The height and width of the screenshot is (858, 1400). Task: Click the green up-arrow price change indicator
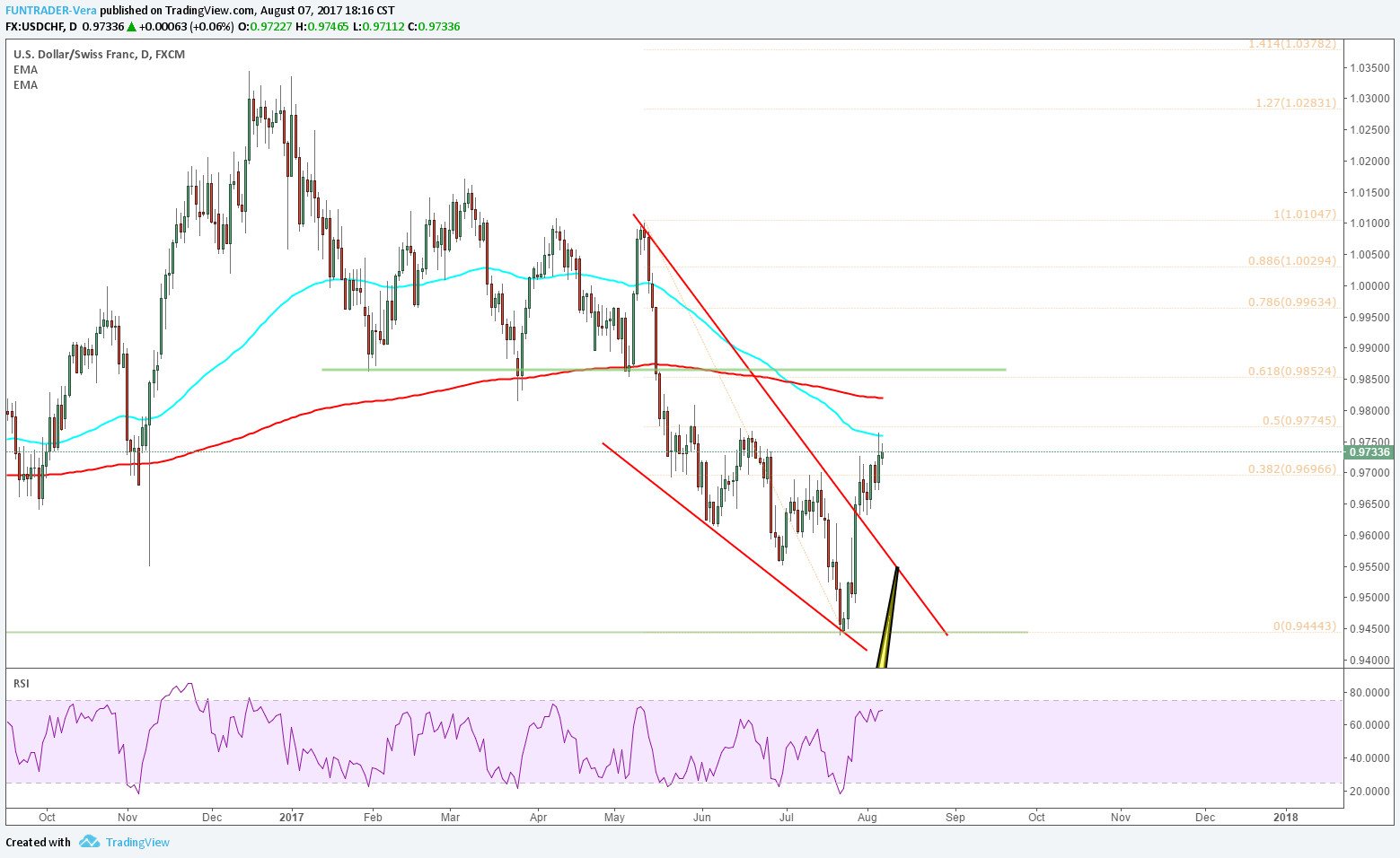(x=130, y=27)
